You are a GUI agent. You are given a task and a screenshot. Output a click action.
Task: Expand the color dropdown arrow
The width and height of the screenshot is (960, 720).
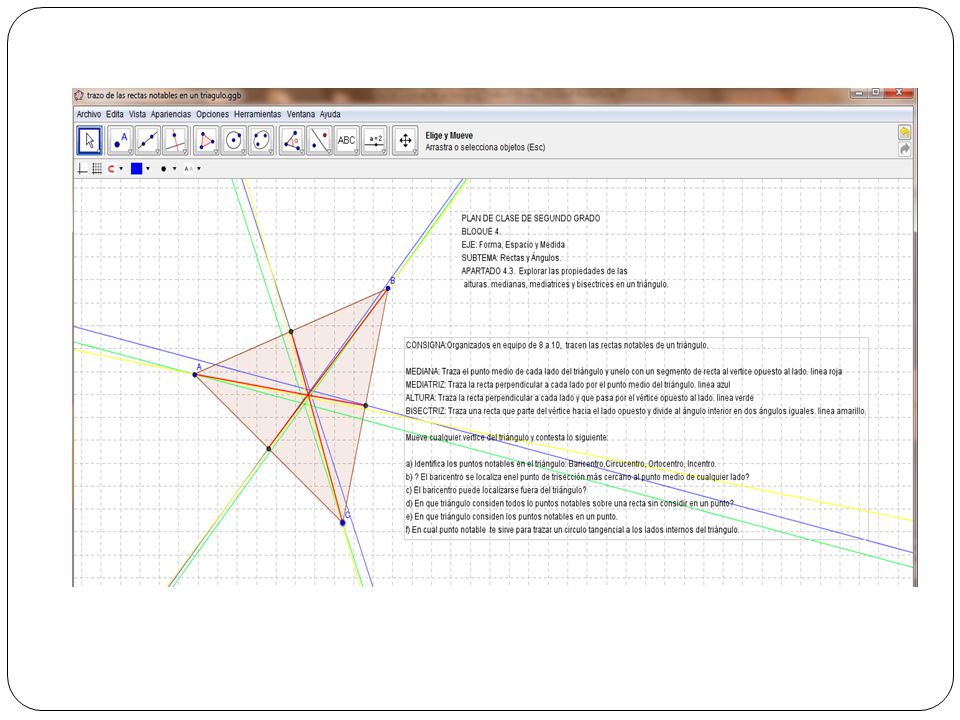click(148, 169)
